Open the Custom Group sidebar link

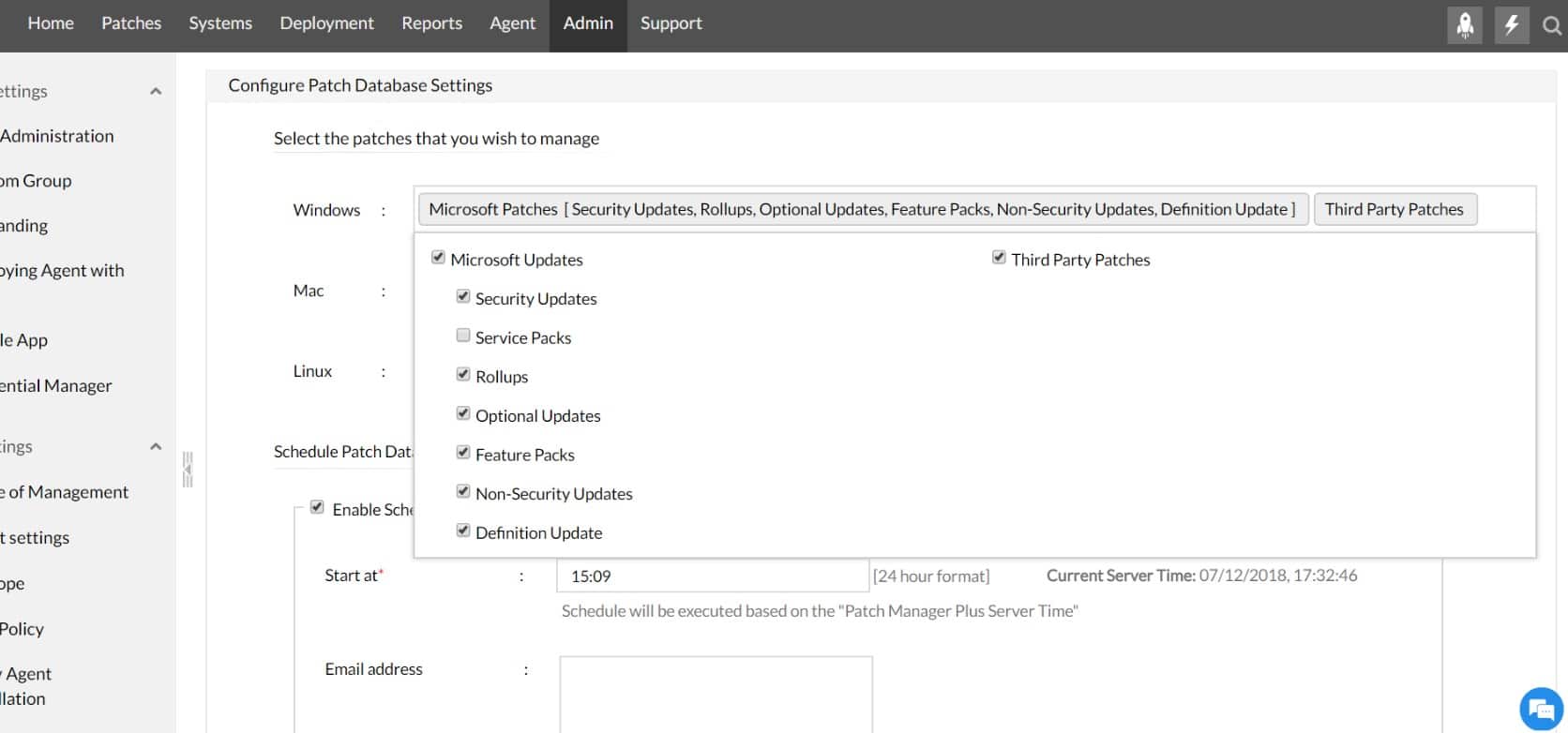coord(36,181)
